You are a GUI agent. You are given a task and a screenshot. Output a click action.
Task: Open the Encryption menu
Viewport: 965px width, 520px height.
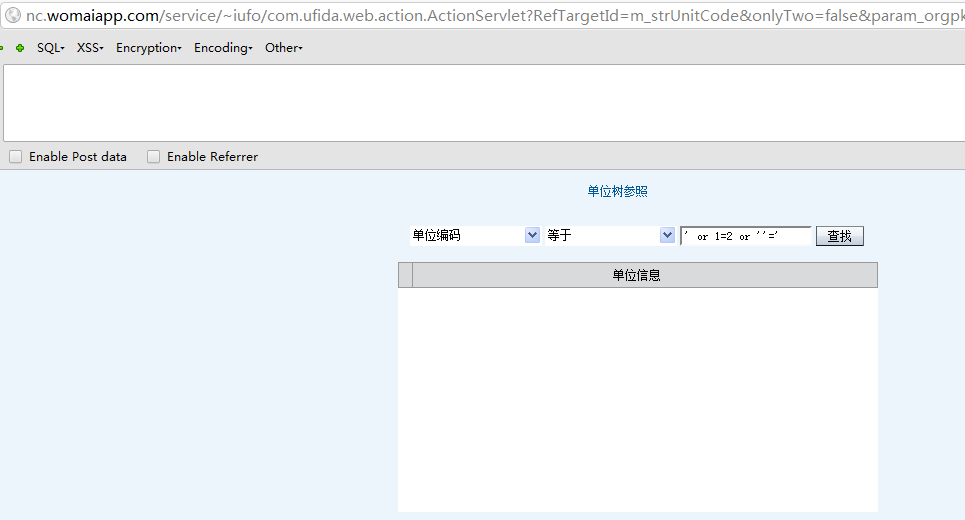[x=149, y=48]
